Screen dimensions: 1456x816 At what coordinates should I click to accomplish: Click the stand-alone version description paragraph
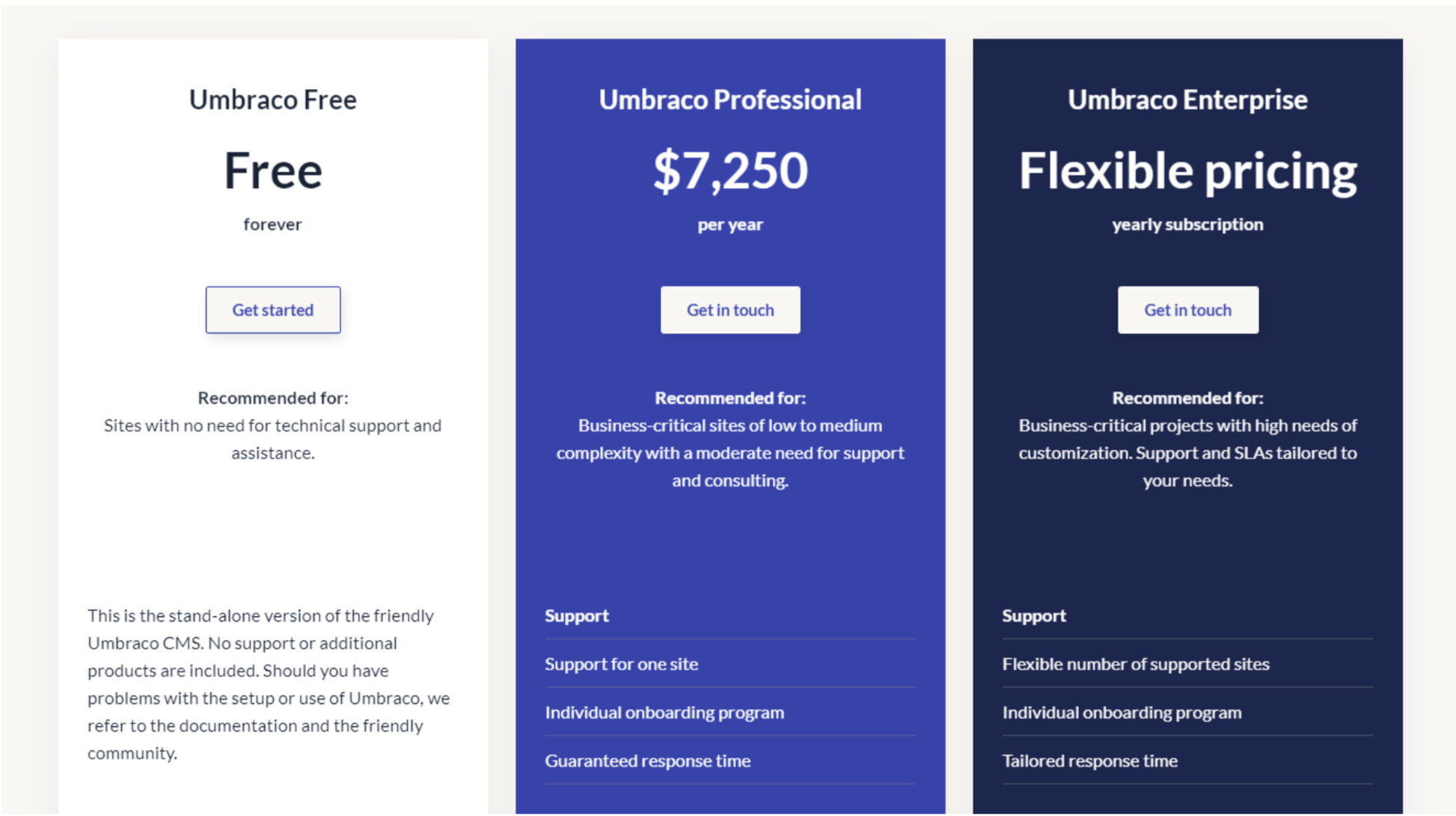pos(268,684)
